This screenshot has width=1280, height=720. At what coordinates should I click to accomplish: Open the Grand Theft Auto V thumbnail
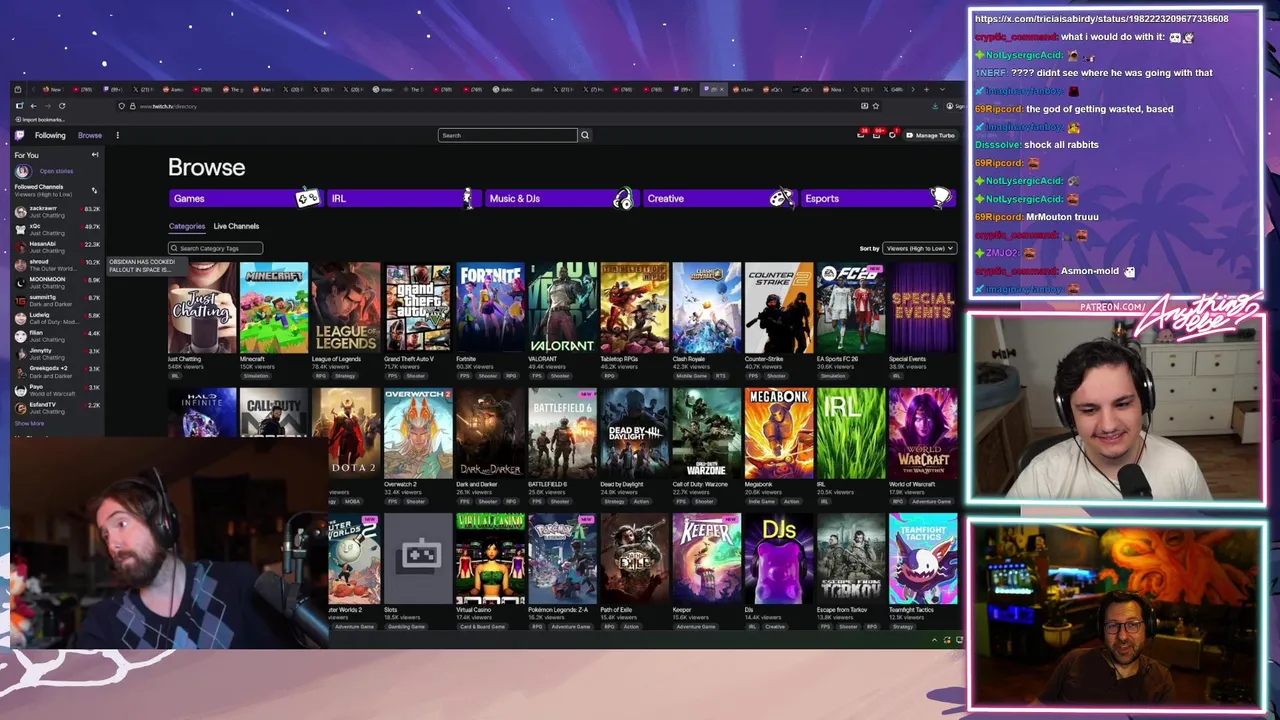coord(418,308)
